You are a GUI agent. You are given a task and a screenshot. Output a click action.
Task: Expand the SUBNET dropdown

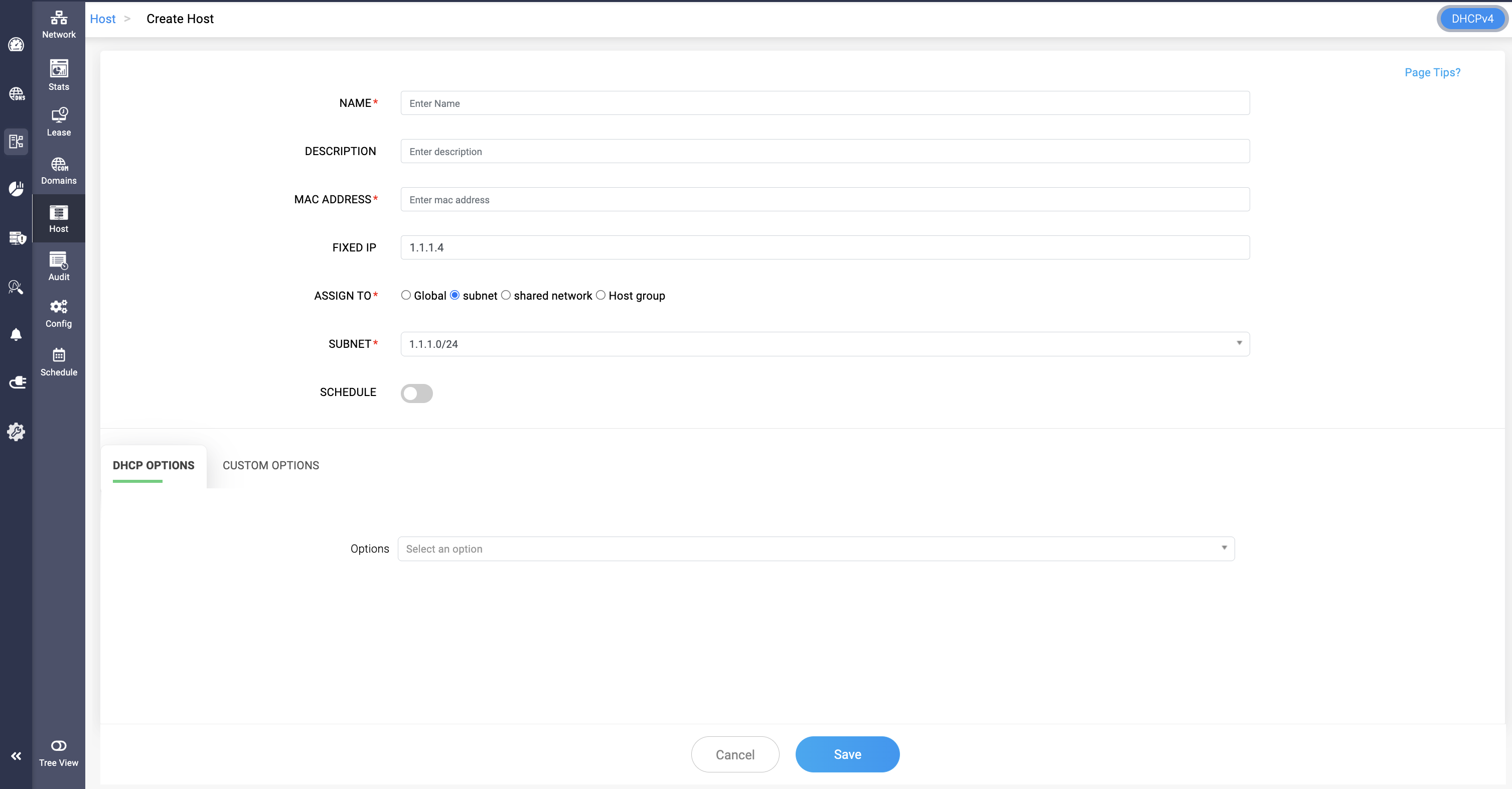pyautogui.click(x=825, y=344)
